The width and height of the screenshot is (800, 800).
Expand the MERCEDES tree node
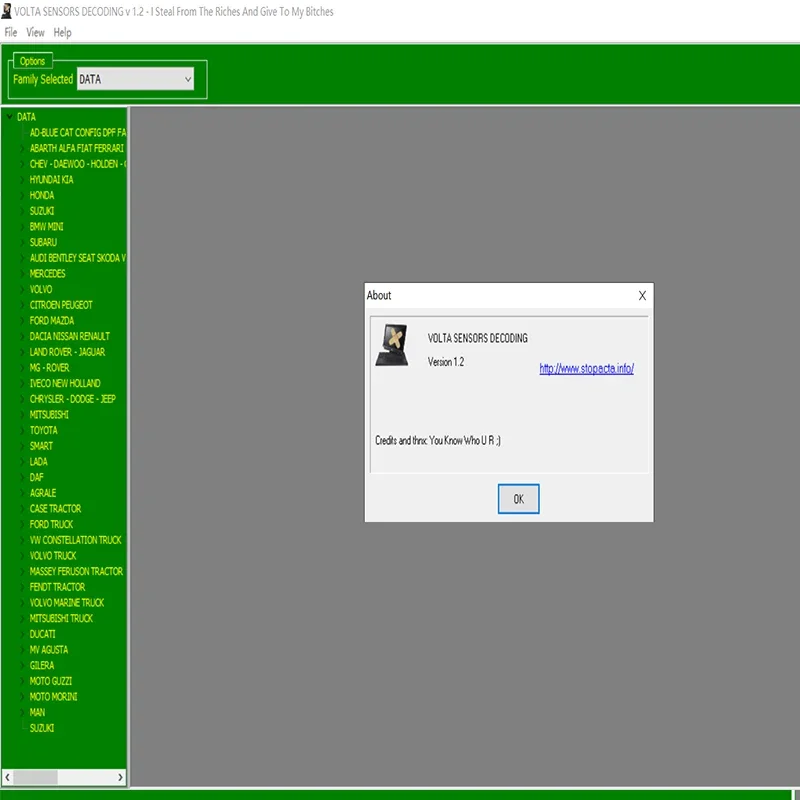pos(22,273)
